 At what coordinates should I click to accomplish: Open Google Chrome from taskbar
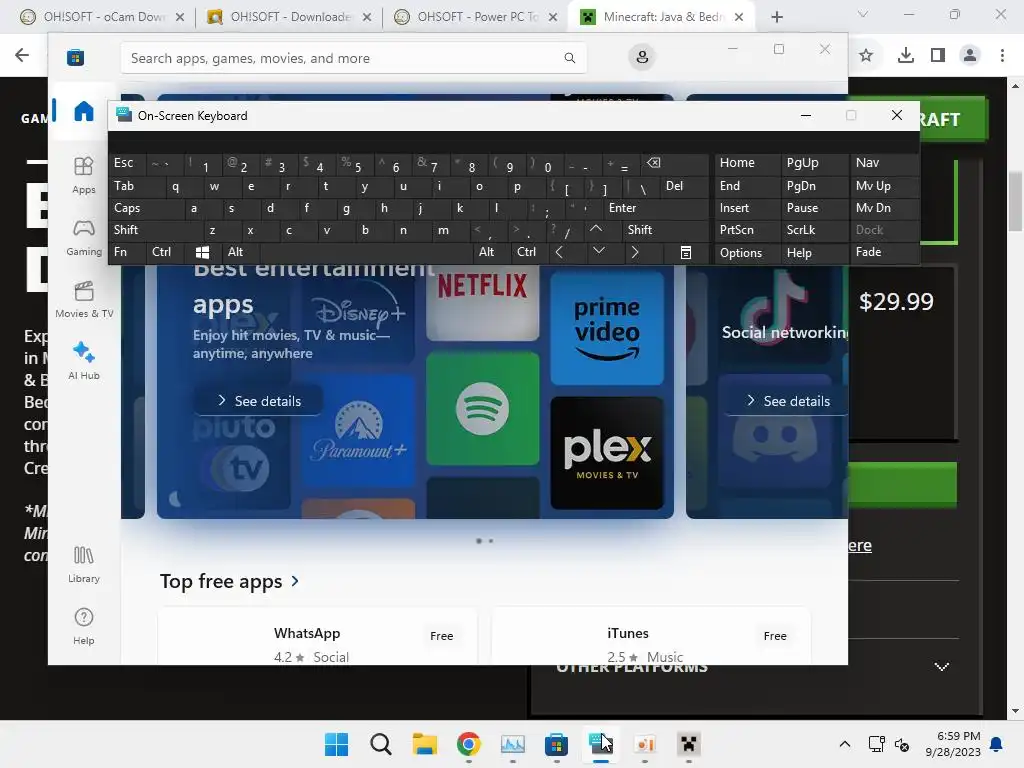pos(468,744)
